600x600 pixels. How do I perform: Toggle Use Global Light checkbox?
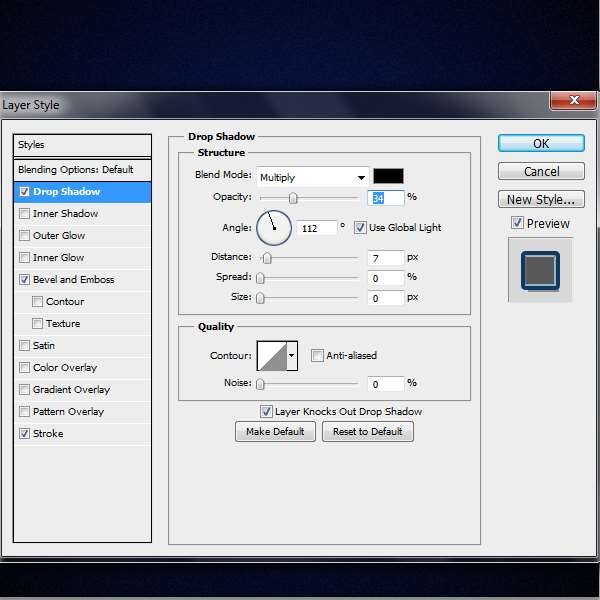pos(360,228)
